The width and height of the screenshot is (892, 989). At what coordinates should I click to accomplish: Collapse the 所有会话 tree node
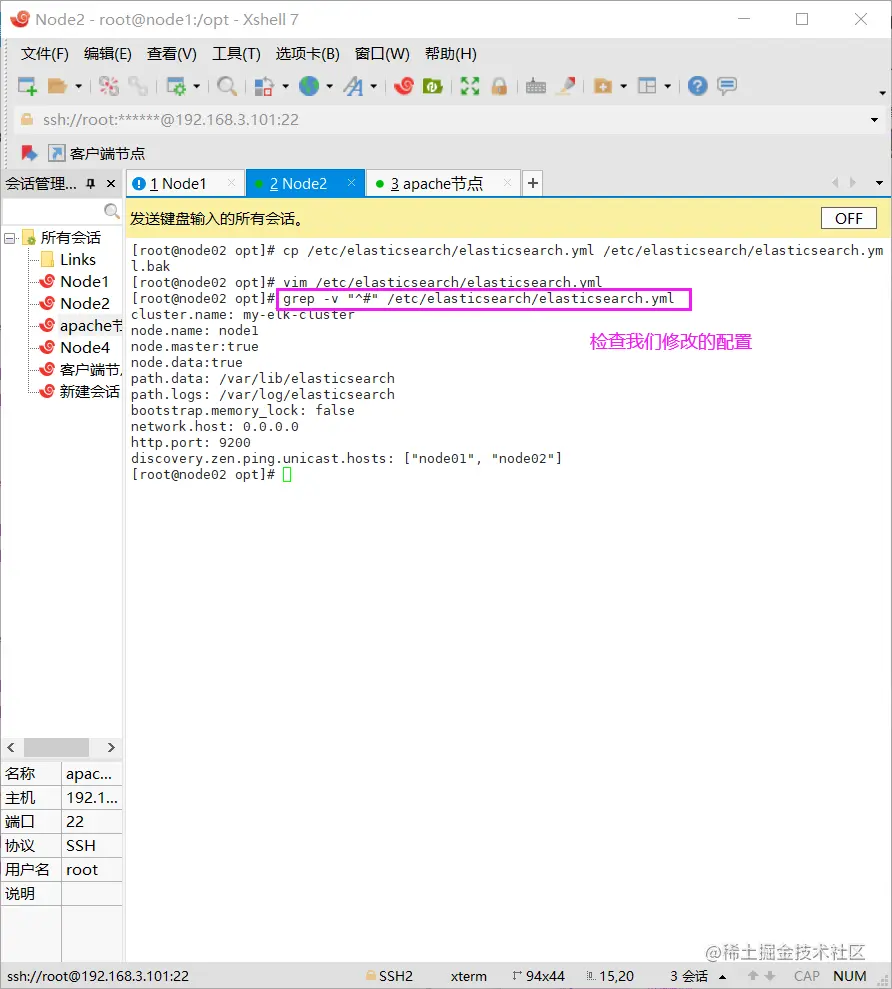pos(9,238)
